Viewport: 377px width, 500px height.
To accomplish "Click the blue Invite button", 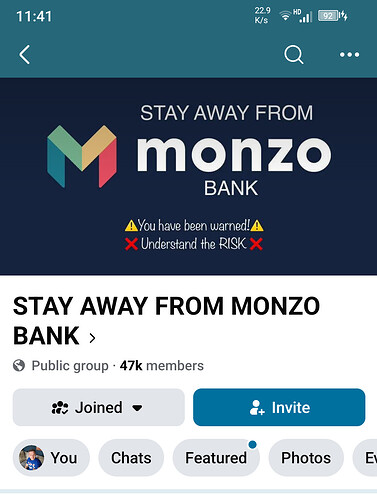I will click(279, 407).
